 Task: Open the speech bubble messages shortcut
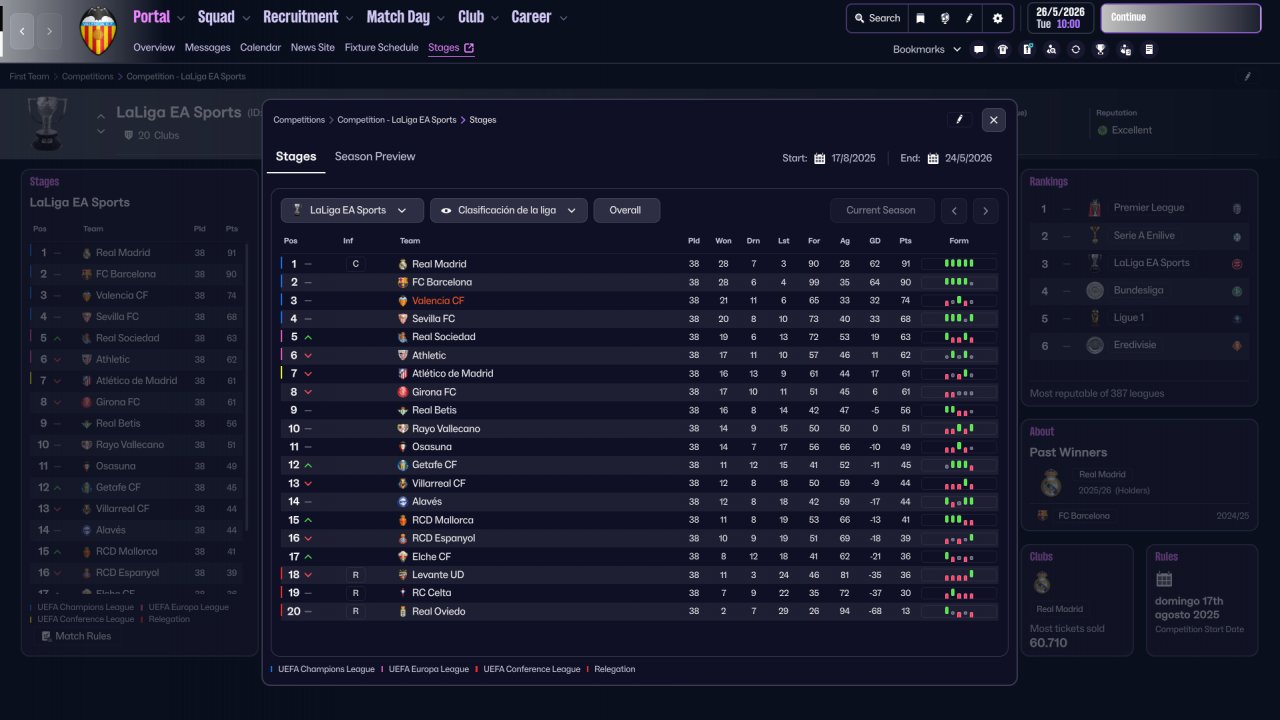[978, 49]
